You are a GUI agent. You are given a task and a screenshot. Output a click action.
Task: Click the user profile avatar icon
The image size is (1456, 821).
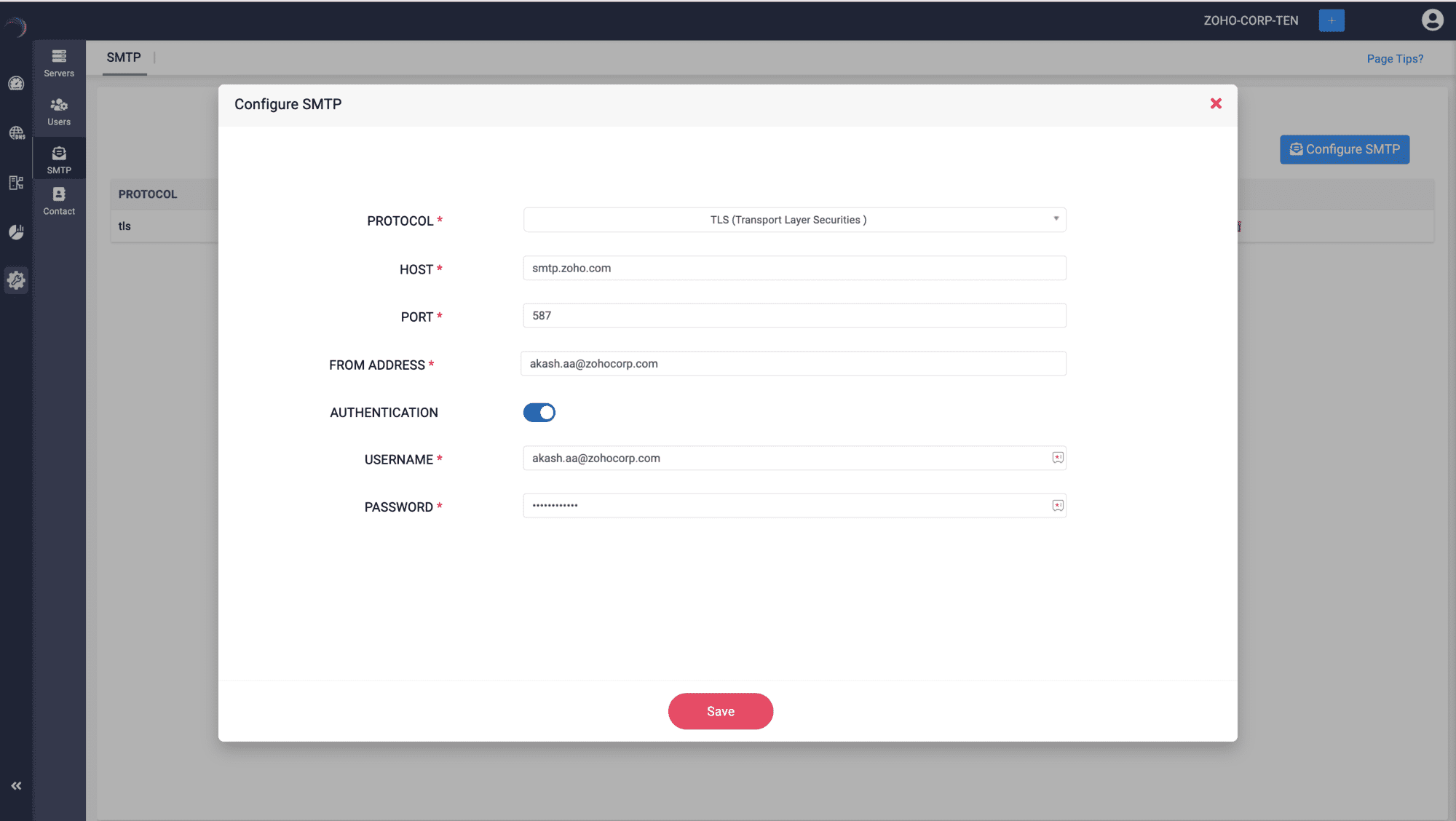coord(1432,20)
